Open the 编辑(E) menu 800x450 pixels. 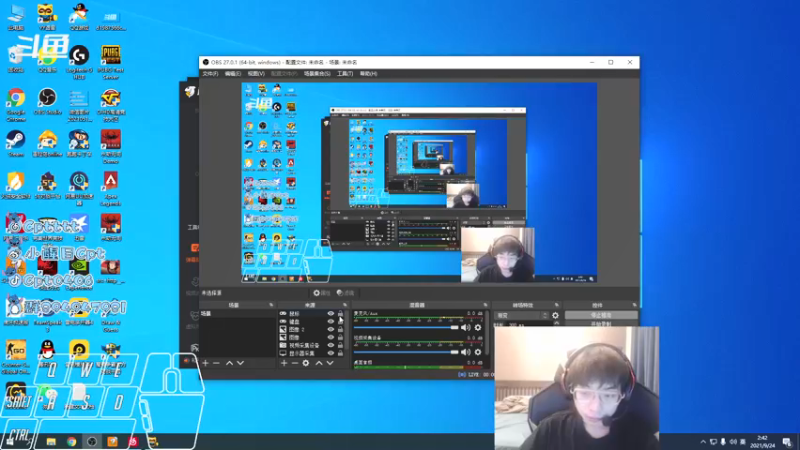point(233,74)
